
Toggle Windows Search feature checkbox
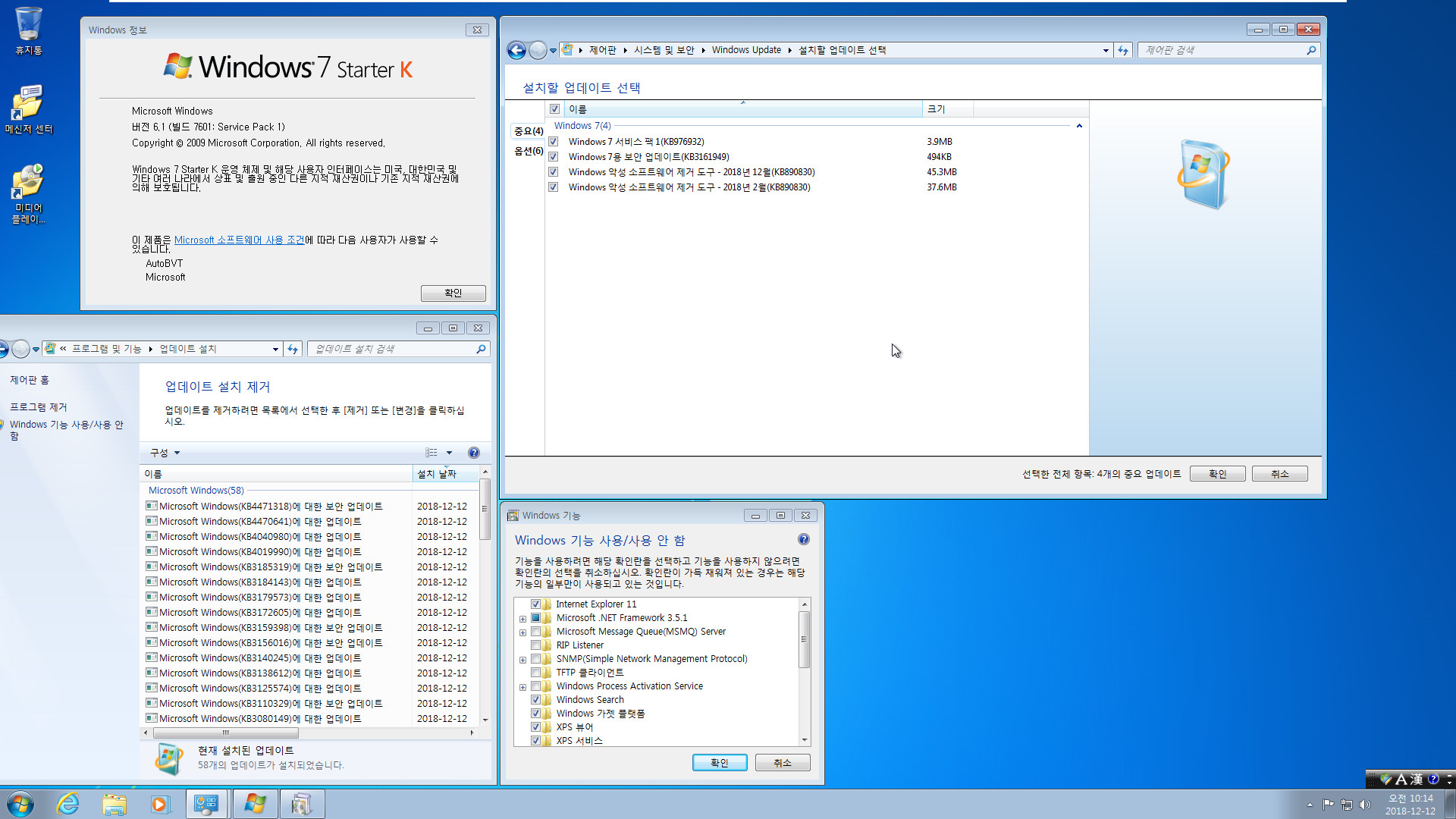tap(535, 700)
